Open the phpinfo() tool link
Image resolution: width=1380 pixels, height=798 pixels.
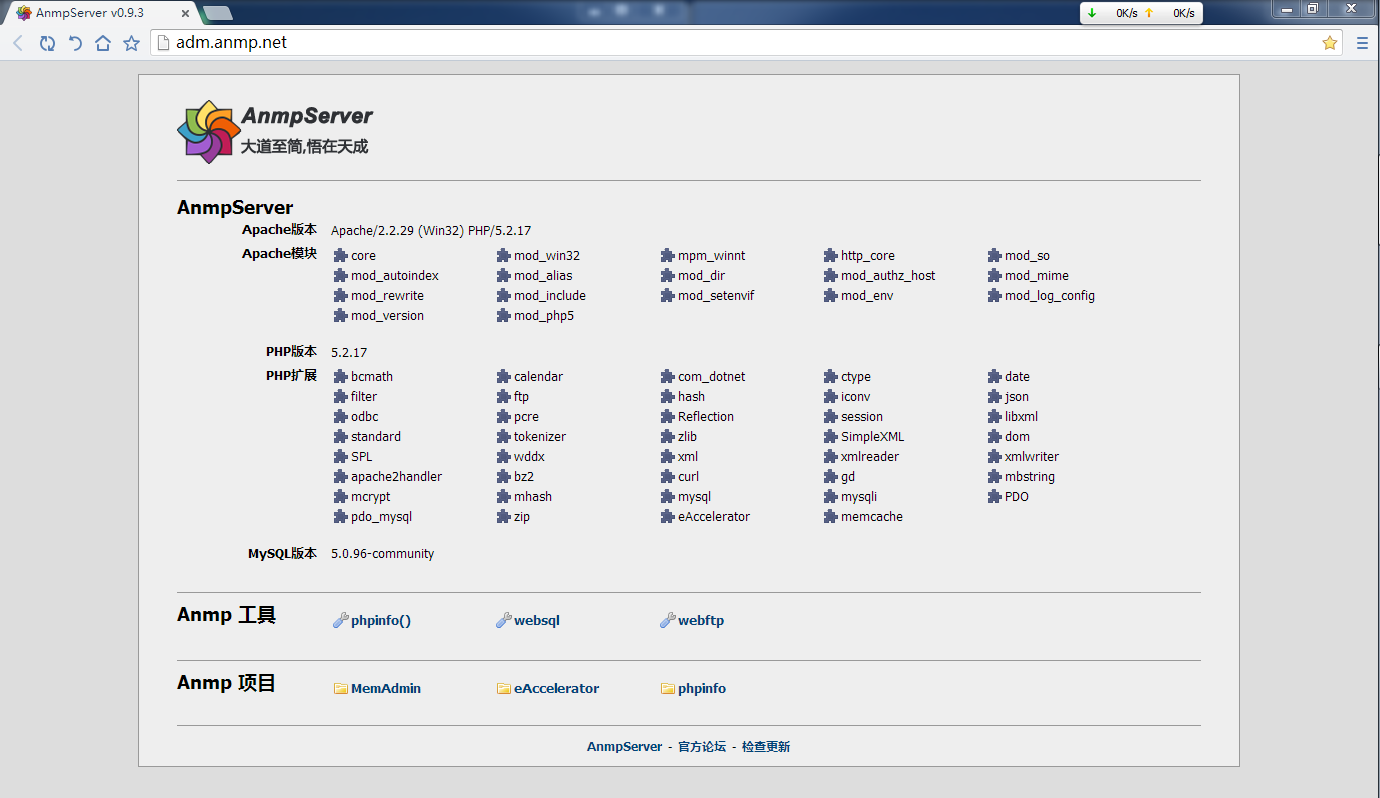pos(381,621)
